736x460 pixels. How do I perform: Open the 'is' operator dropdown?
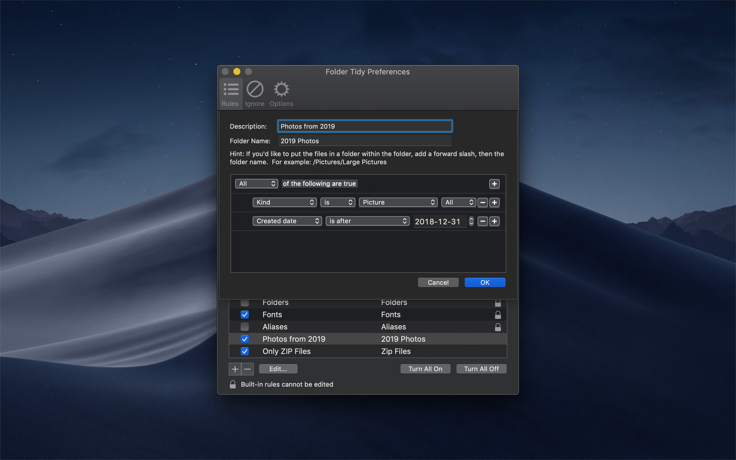[337, 203]
